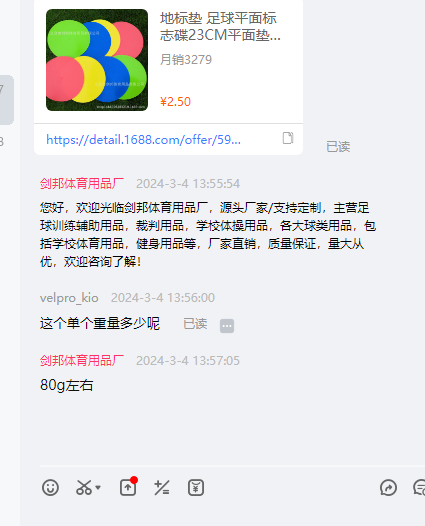Click the yen payment icon in toolbar
This screenshot has height=526, width=425.
tap(196, 487)
